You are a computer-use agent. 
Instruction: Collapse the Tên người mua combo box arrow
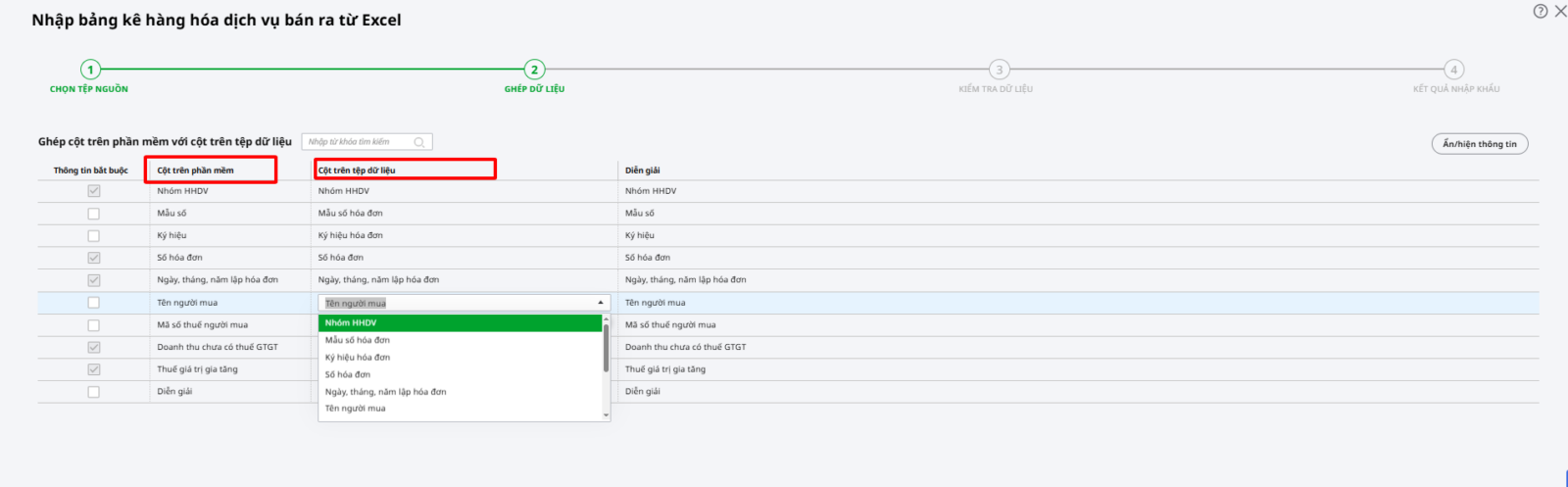pyautogui.click(x=600, y=303)
